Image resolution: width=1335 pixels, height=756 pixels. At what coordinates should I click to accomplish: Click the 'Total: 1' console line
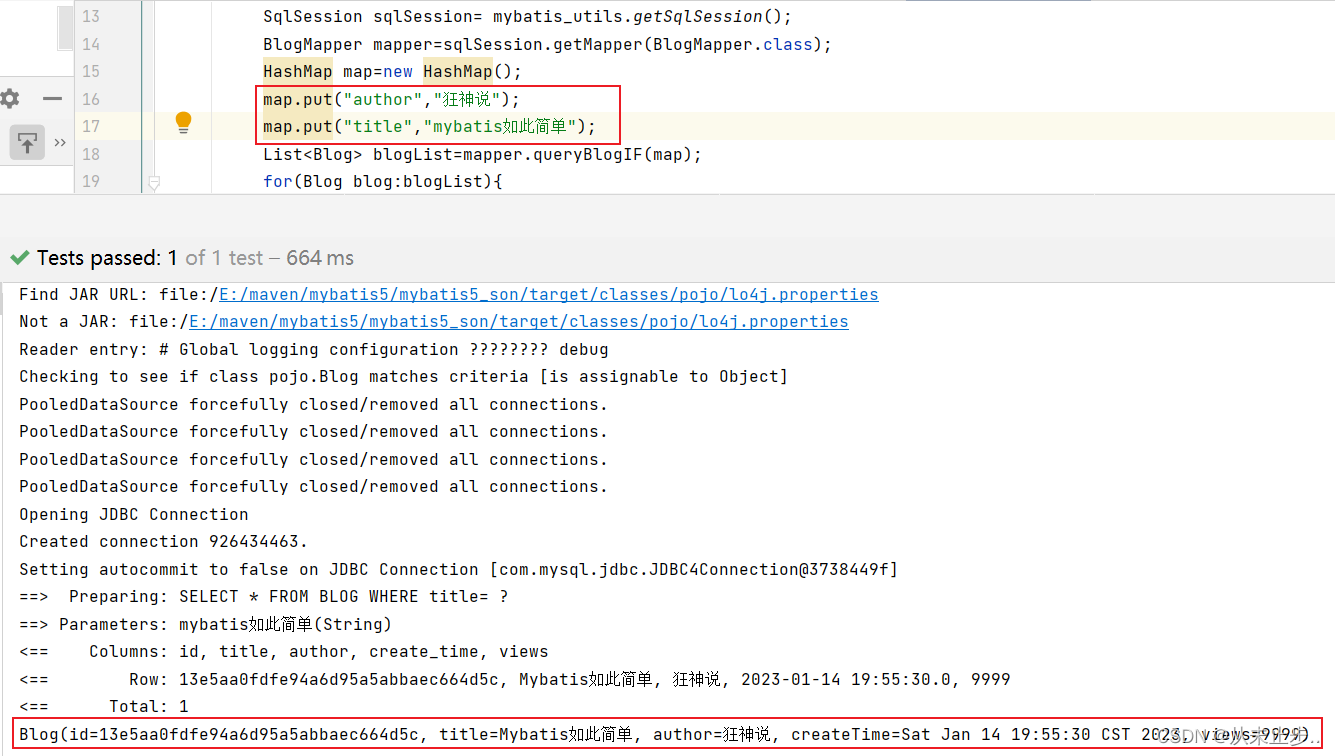click(104, 706)
